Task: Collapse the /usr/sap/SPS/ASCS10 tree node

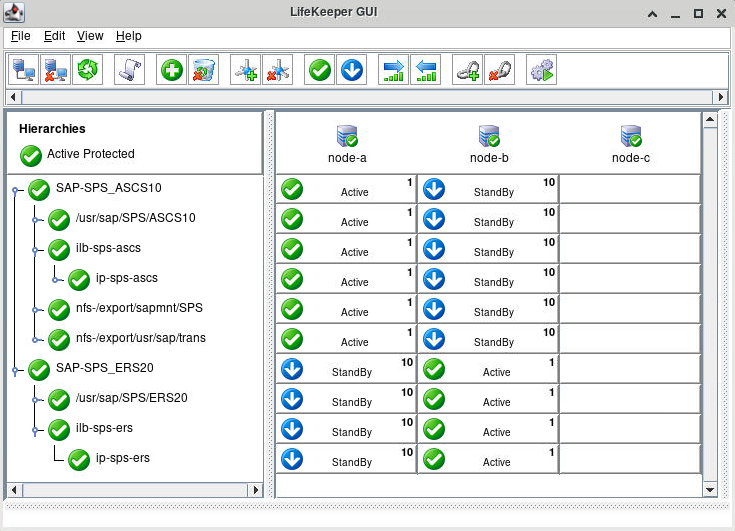Action: click(35, 220)
